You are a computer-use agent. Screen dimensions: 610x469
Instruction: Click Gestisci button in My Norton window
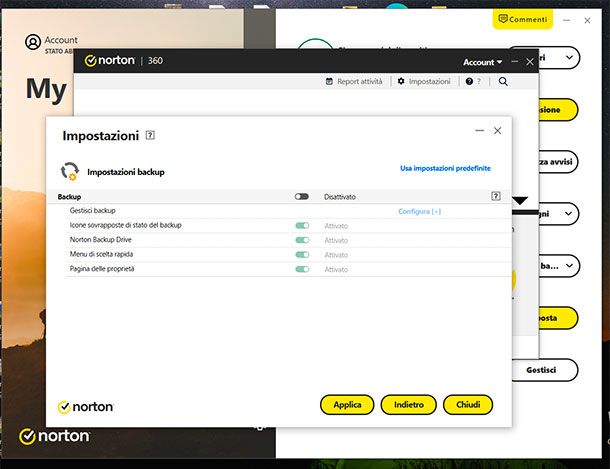(543, 370)
